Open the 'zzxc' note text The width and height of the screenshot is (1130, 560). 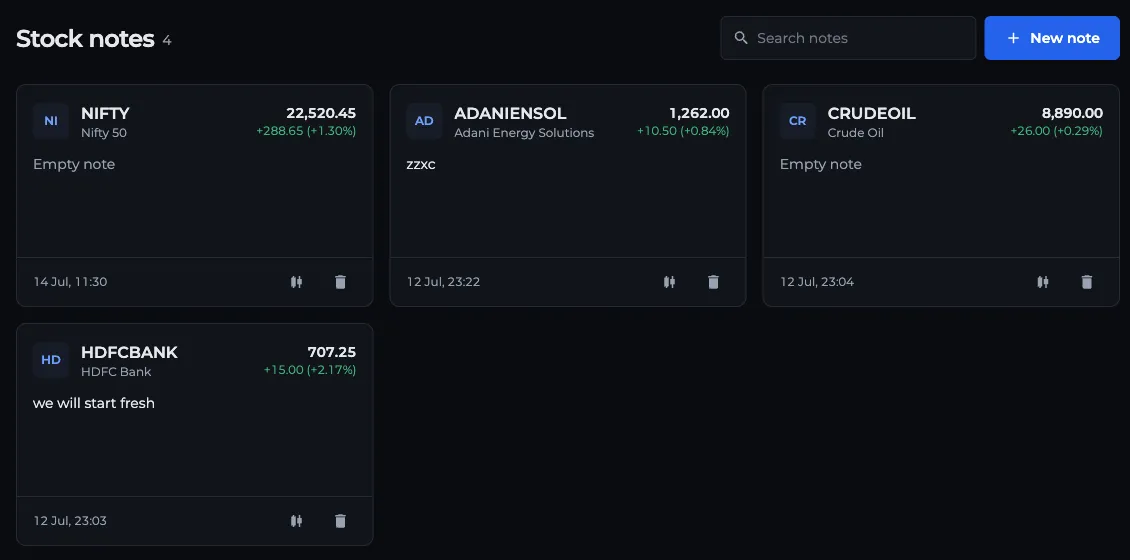coord(421,165)
